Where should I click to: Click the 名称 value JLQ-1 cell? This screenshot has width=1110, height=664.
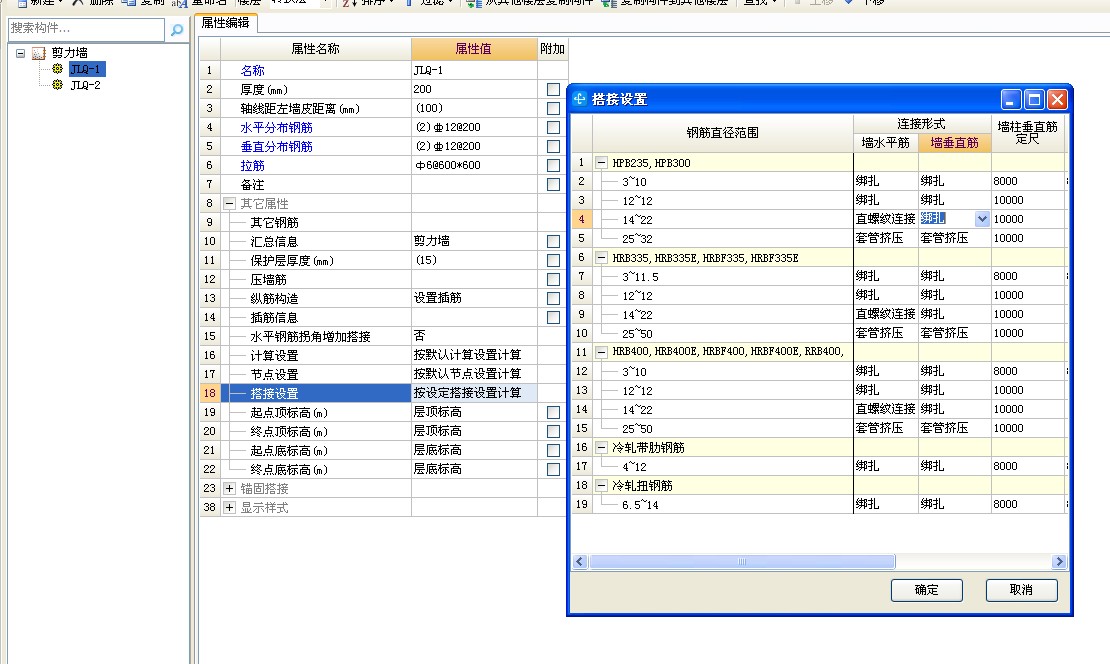tap(474, 71)
